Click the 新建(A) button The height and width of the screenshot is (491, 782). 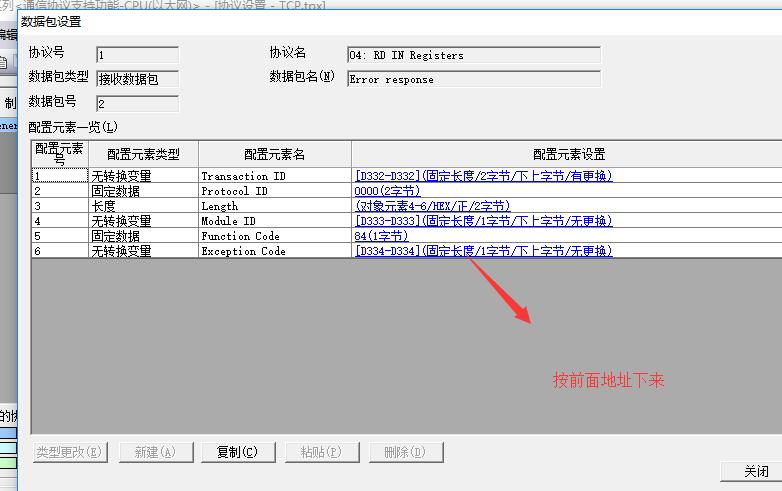point(156,452)
